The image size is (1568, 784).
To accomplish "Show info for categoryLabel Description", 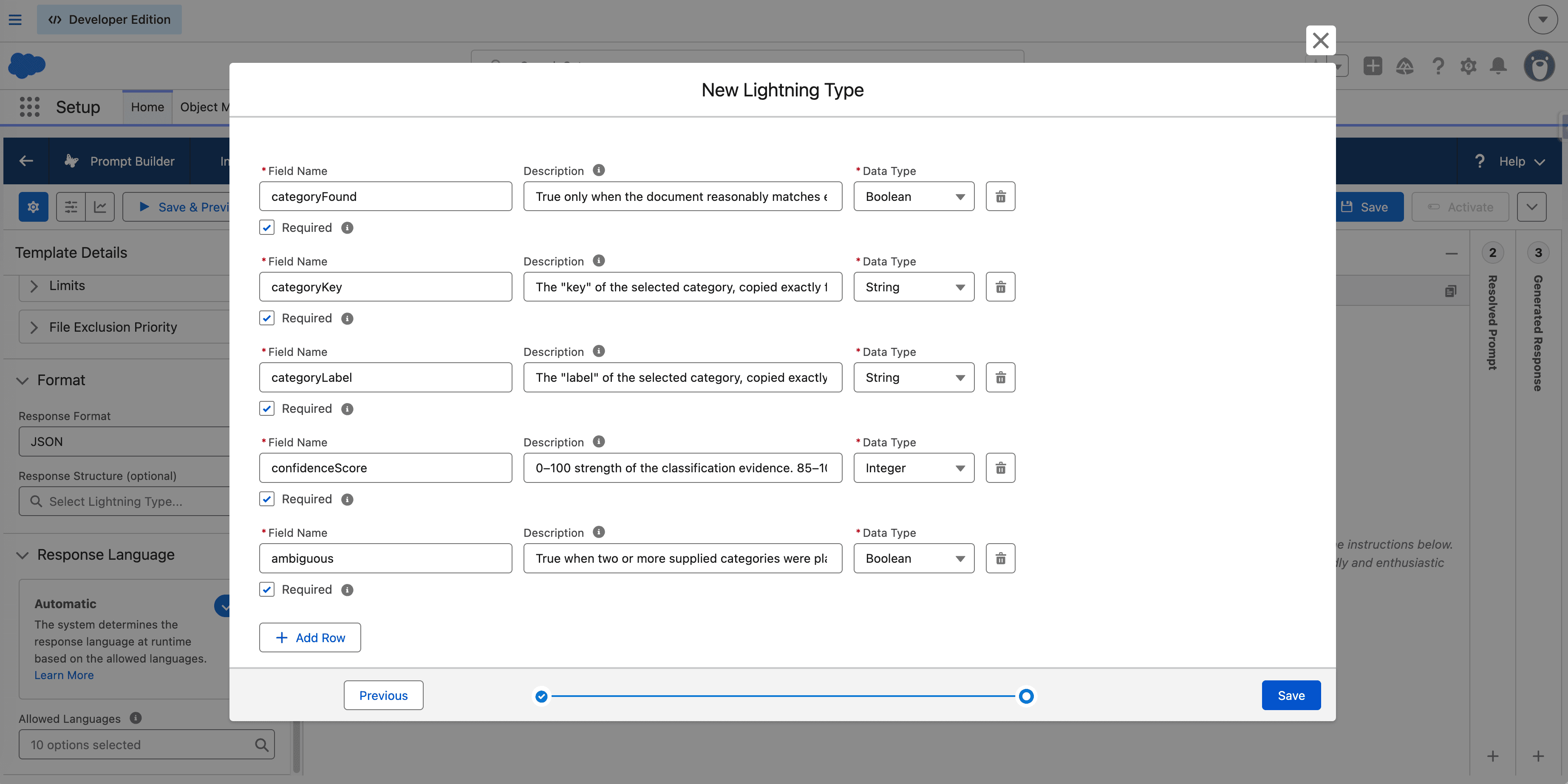I will pyautogui.click(x=599, y=352).
